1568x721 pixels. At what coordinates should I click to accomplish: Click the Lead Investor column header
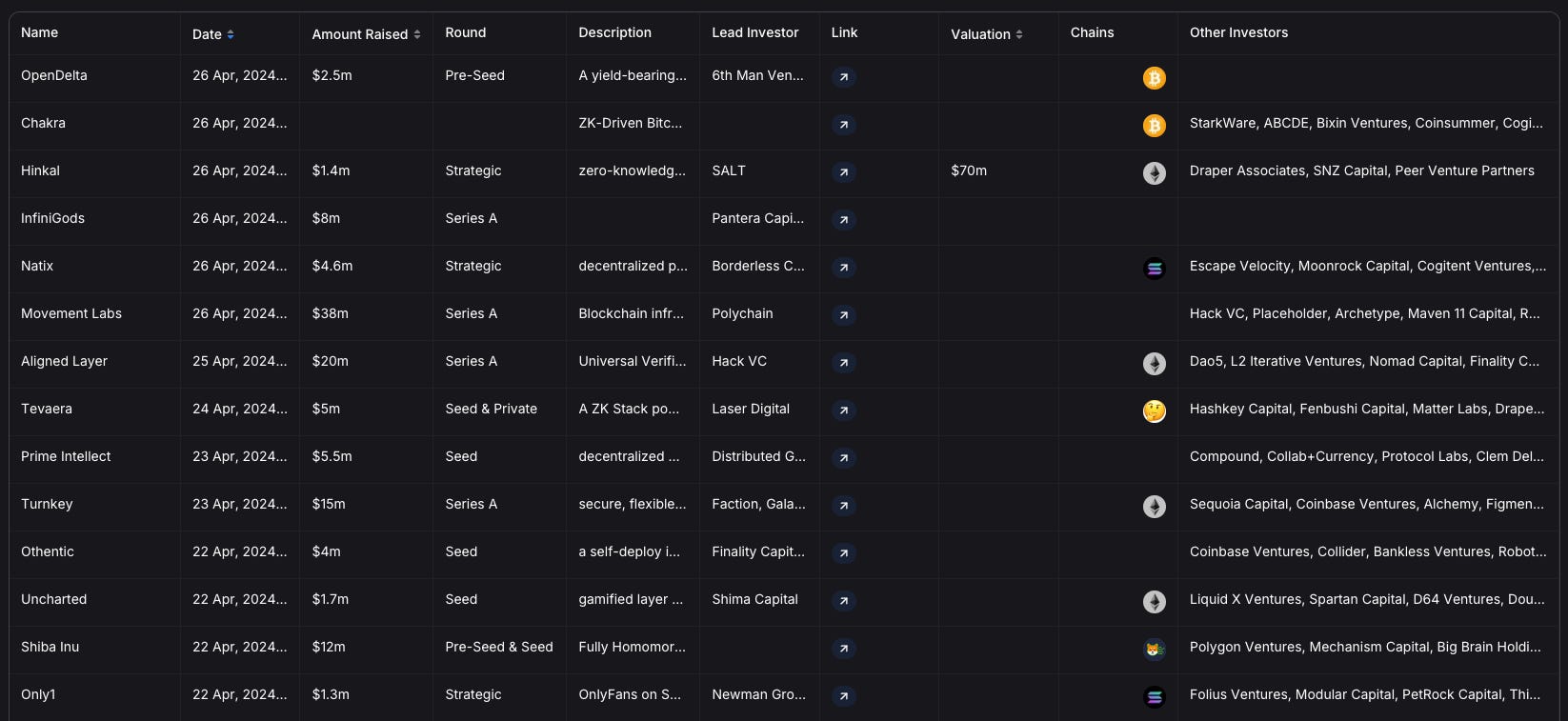(x=755, y=32)
